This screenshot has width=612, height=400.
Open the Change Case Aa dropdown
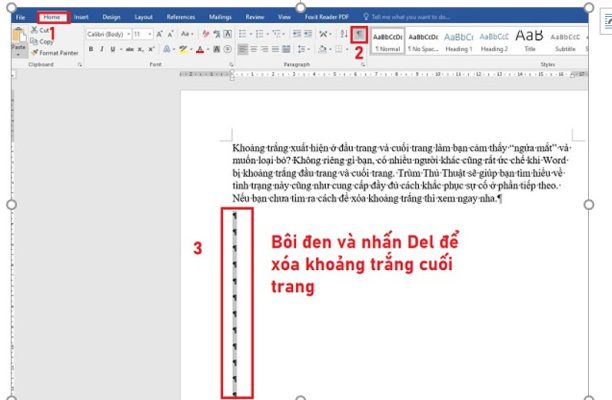click(187, 34)
